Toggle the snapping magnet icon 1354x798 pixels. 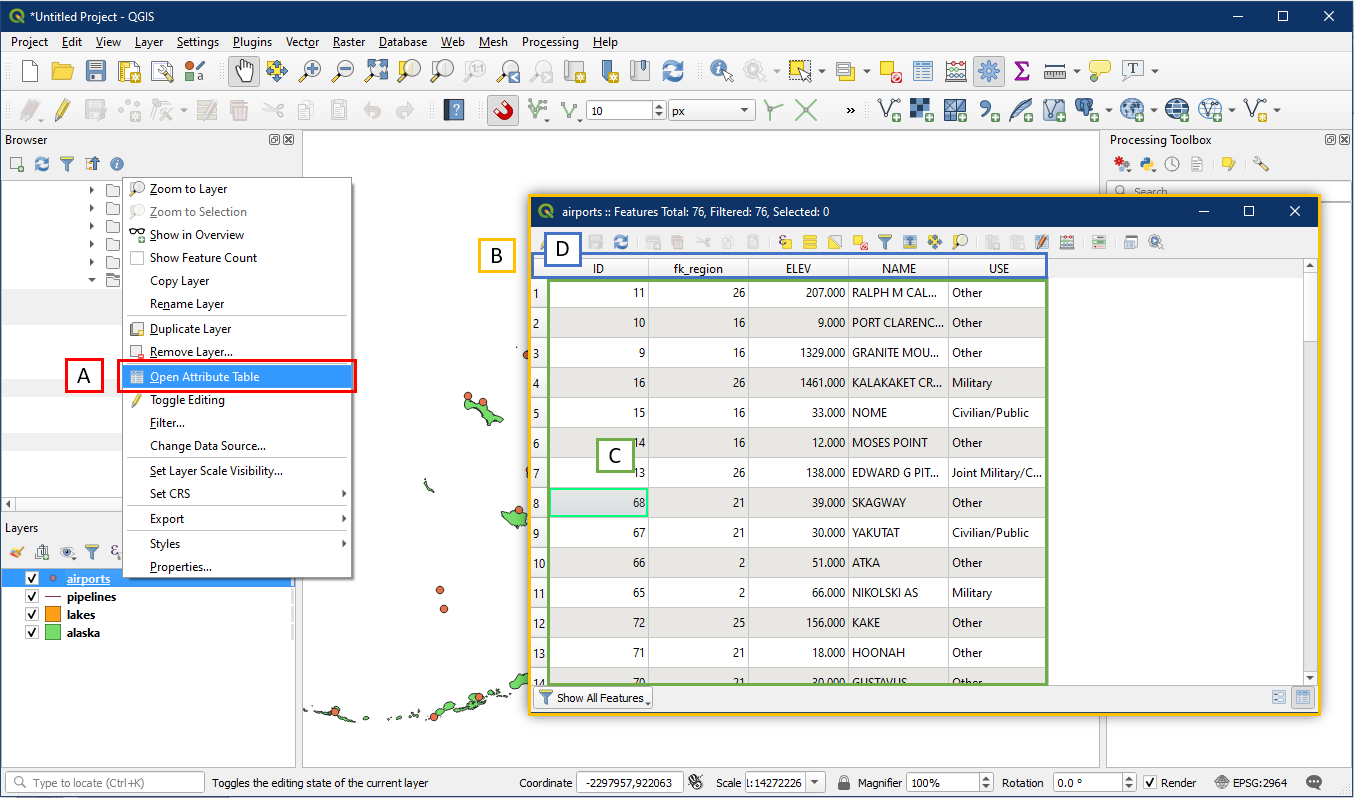(503, 111)
